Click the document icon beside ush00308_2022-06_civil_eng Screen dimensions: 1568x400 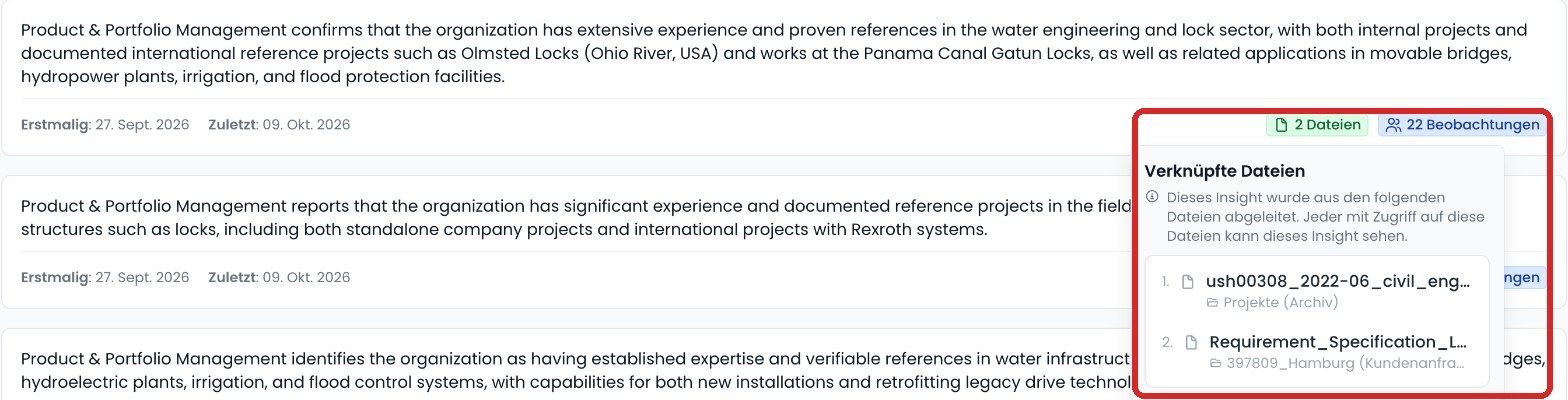1188,282
